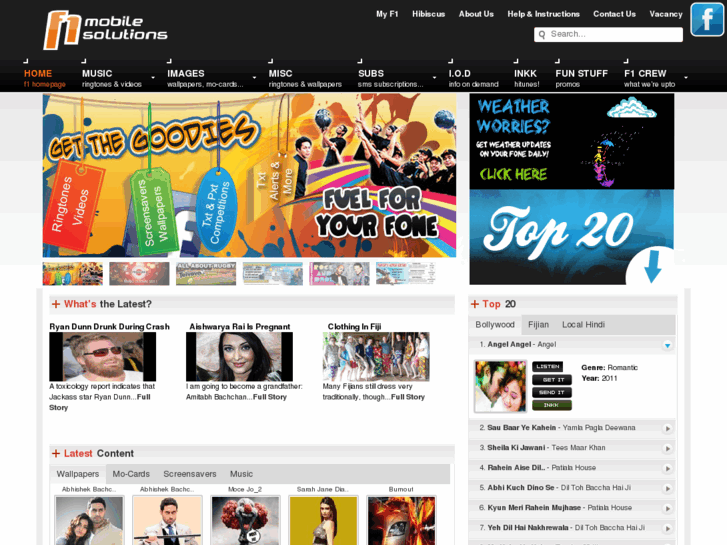The width and height of the screenshot is (727, 545).
Task: Go to About Us page
Action: (x=476, y=14)
